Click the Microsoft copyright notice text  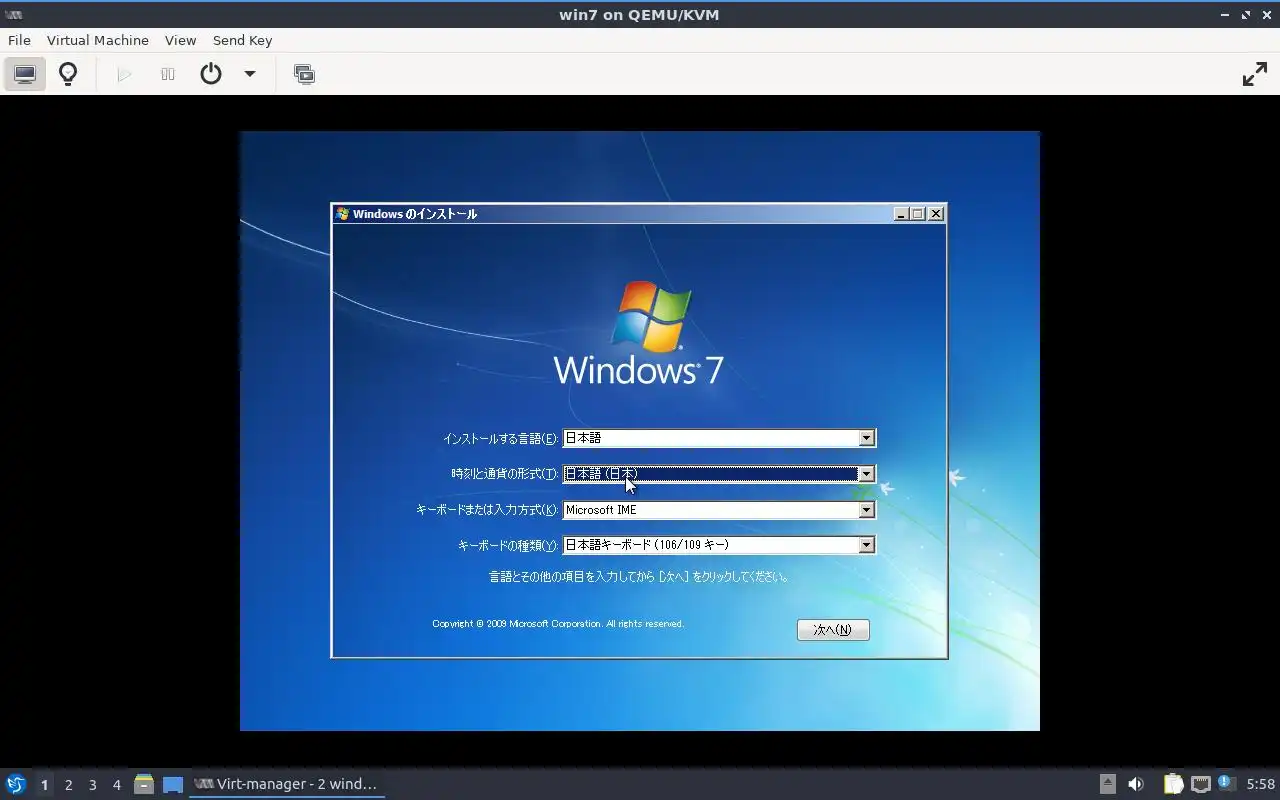coord(558,624)
